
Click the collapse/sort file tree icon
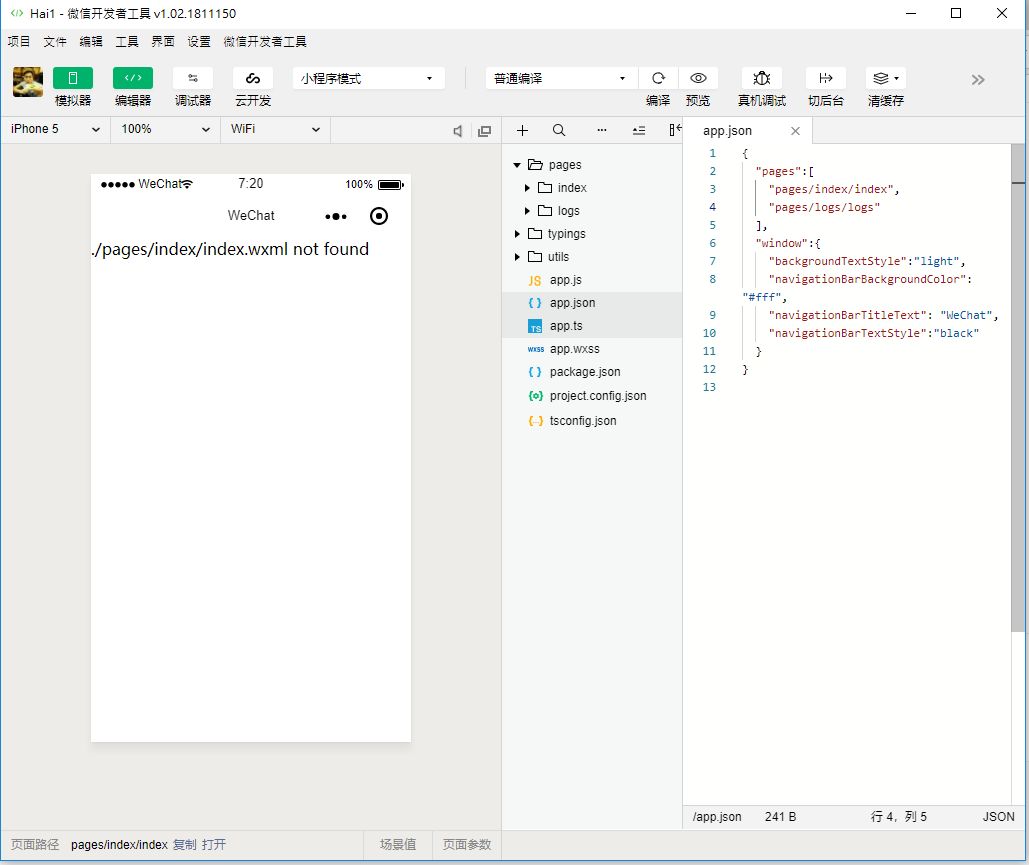[639, 131]
